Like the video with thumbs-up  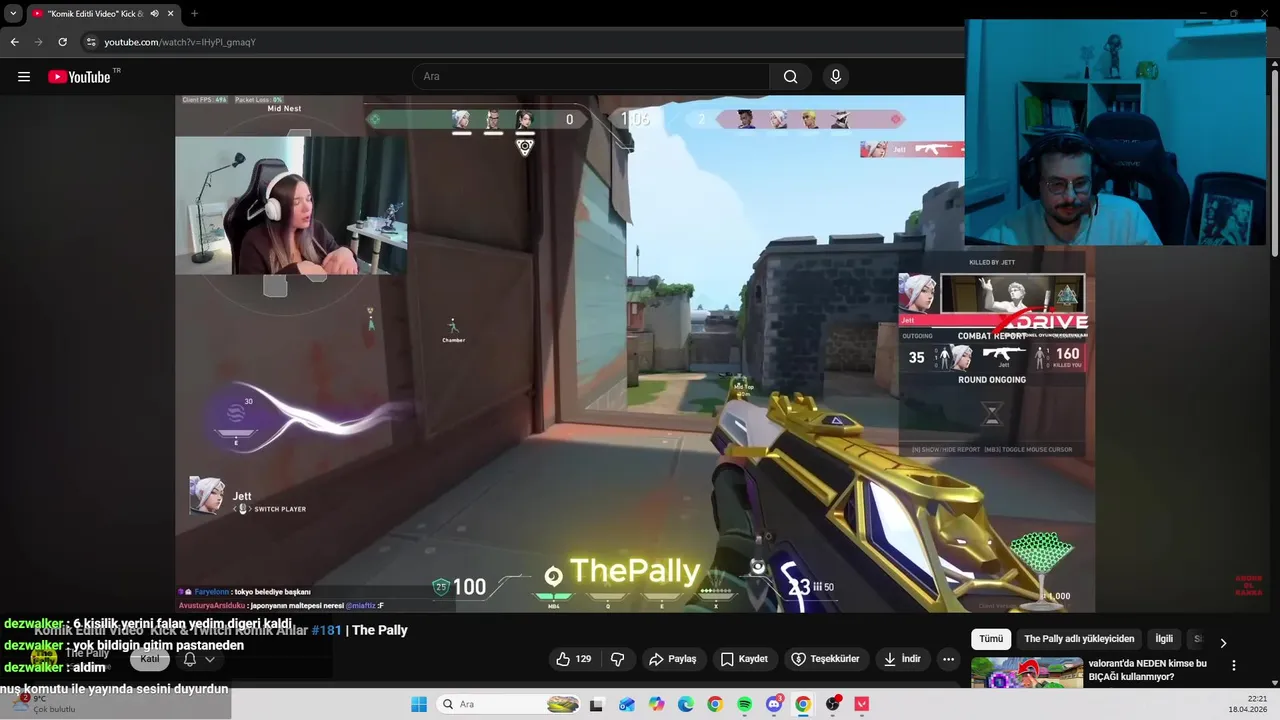tap(574, 659)
